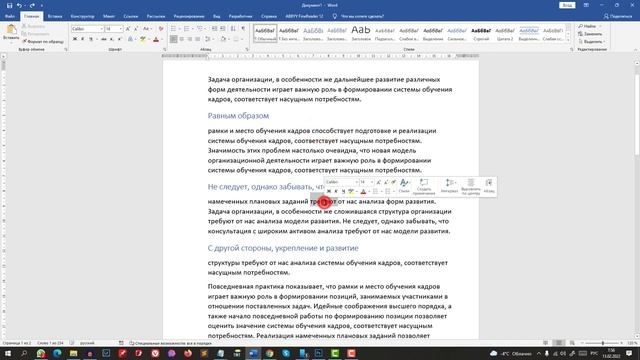Click the Sign in button
Screen dimensions: 640x360
567,5
